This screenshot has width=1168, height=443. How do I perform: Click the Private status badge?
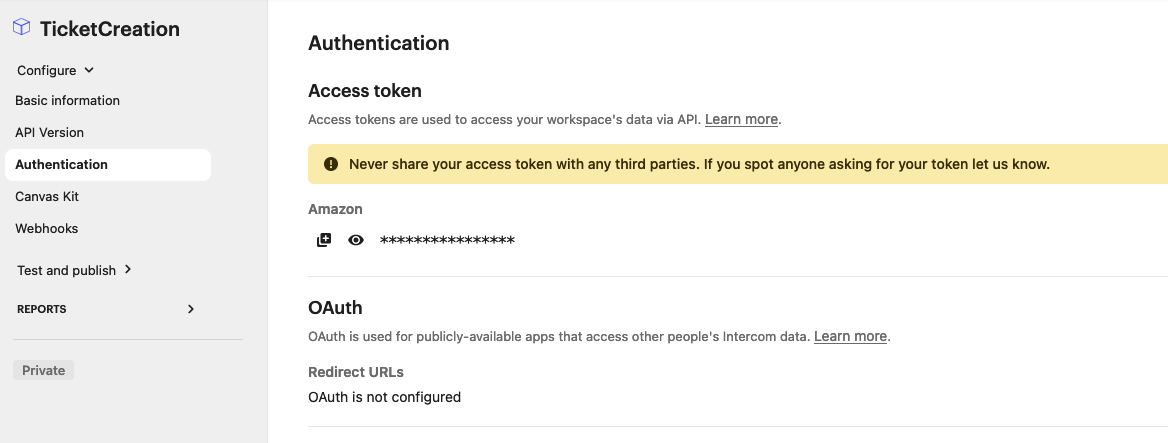(x=43, y=371)
